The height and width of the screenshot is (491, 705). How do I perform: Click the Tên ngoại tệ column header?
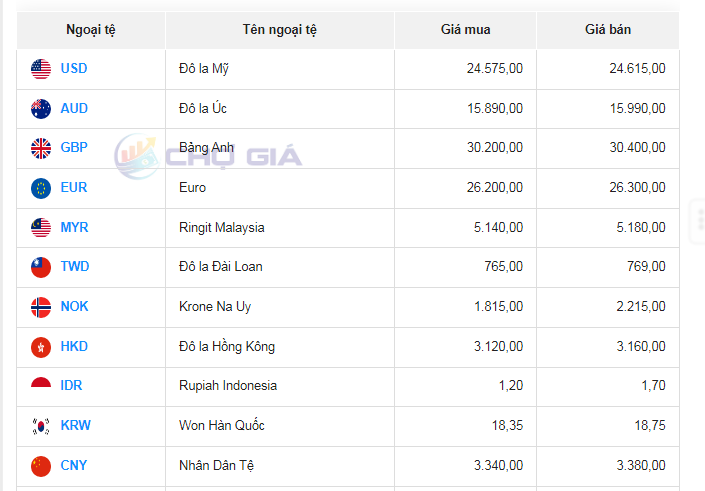point(280,30)
